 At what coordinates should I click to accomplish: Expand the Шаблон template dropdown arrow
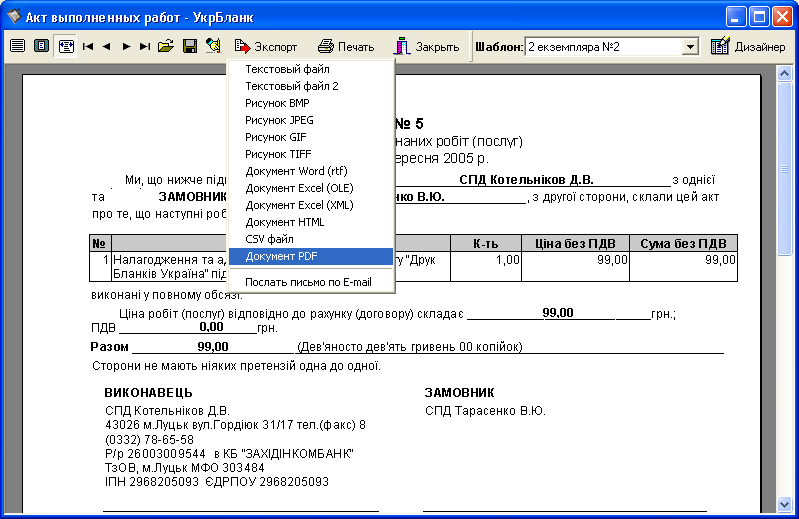tap(690, 47)
